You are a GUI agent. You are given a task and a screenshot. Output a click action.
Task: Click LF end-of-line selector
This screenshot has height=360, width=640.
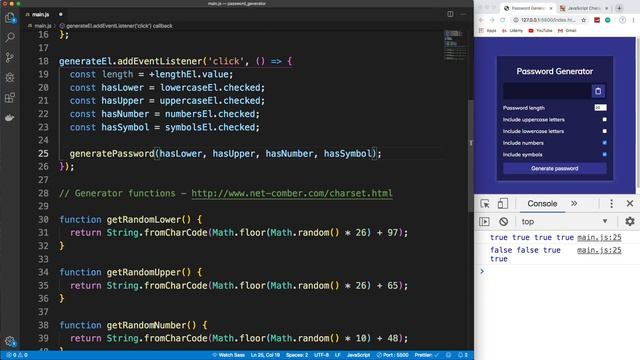[x=338, y=355]
